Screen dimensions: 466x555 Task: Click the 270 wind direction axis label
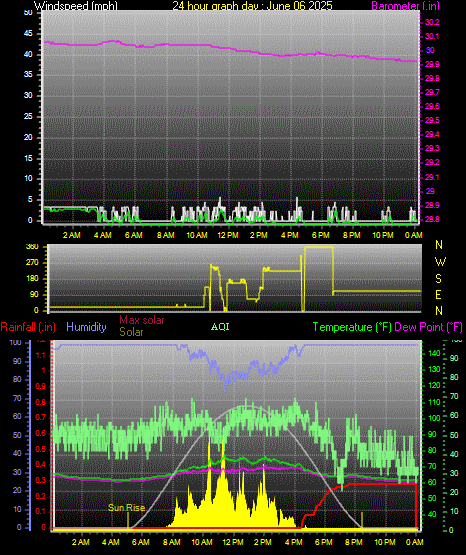(32, 263)
